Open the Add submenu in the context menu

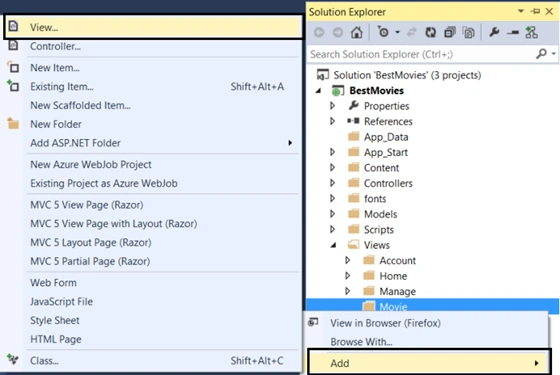pos(429,363)
